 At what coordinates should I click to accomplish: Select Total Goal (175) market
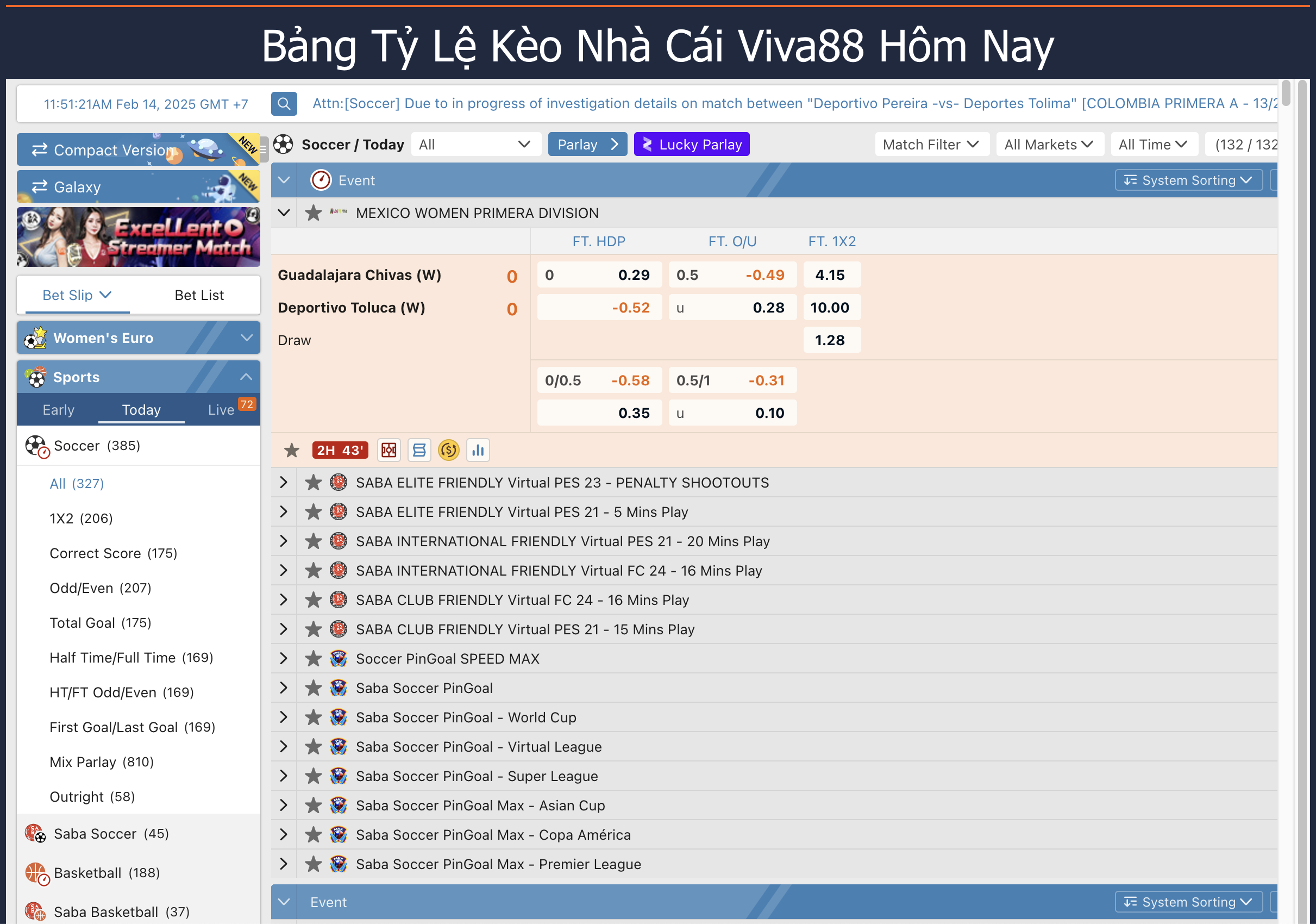[101, 622]
